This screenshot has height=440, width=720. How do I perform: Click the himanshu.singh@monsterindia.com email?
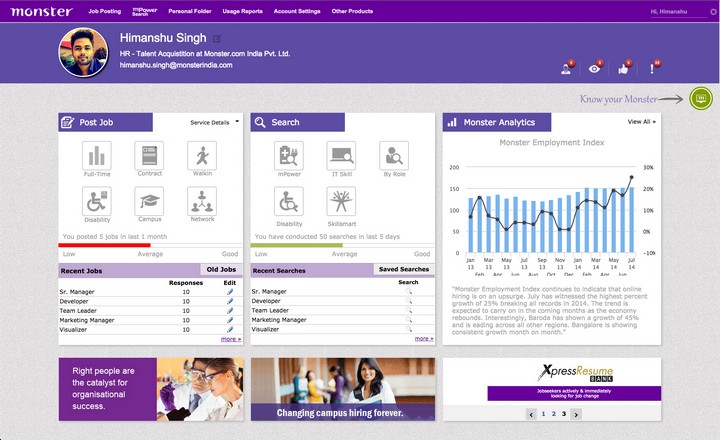(176, 65)
